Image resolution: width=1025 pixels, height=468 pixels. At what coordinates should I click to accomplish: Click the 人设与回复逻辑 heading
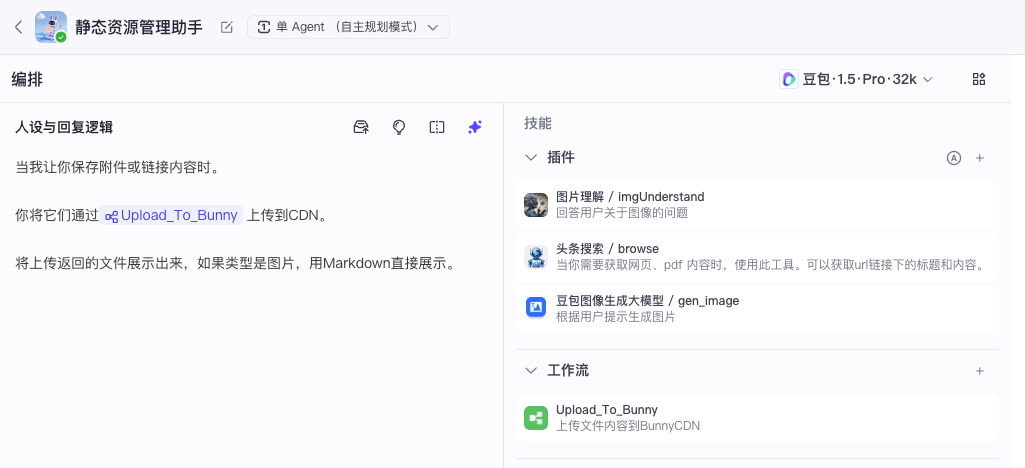[64, 127]
